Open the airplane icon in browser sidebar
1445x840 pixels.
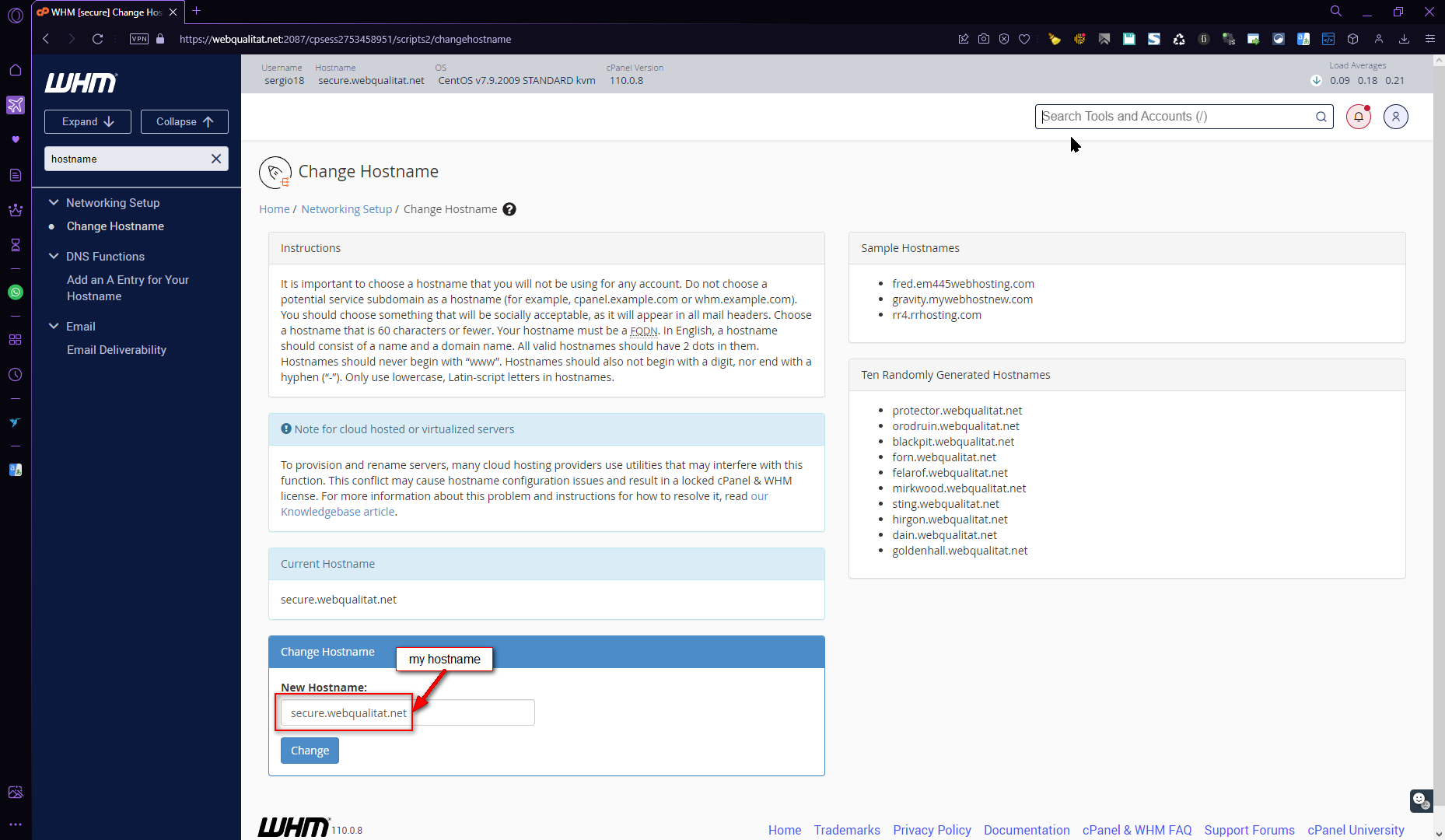coord(16,105)
